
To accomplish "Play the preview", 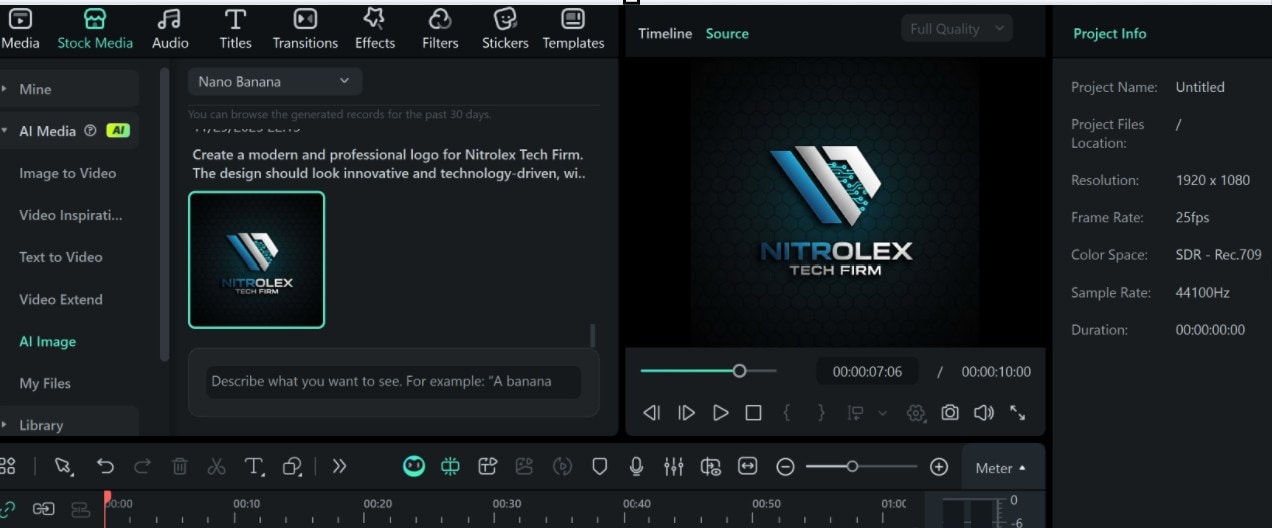I will (x=720, y=413).
